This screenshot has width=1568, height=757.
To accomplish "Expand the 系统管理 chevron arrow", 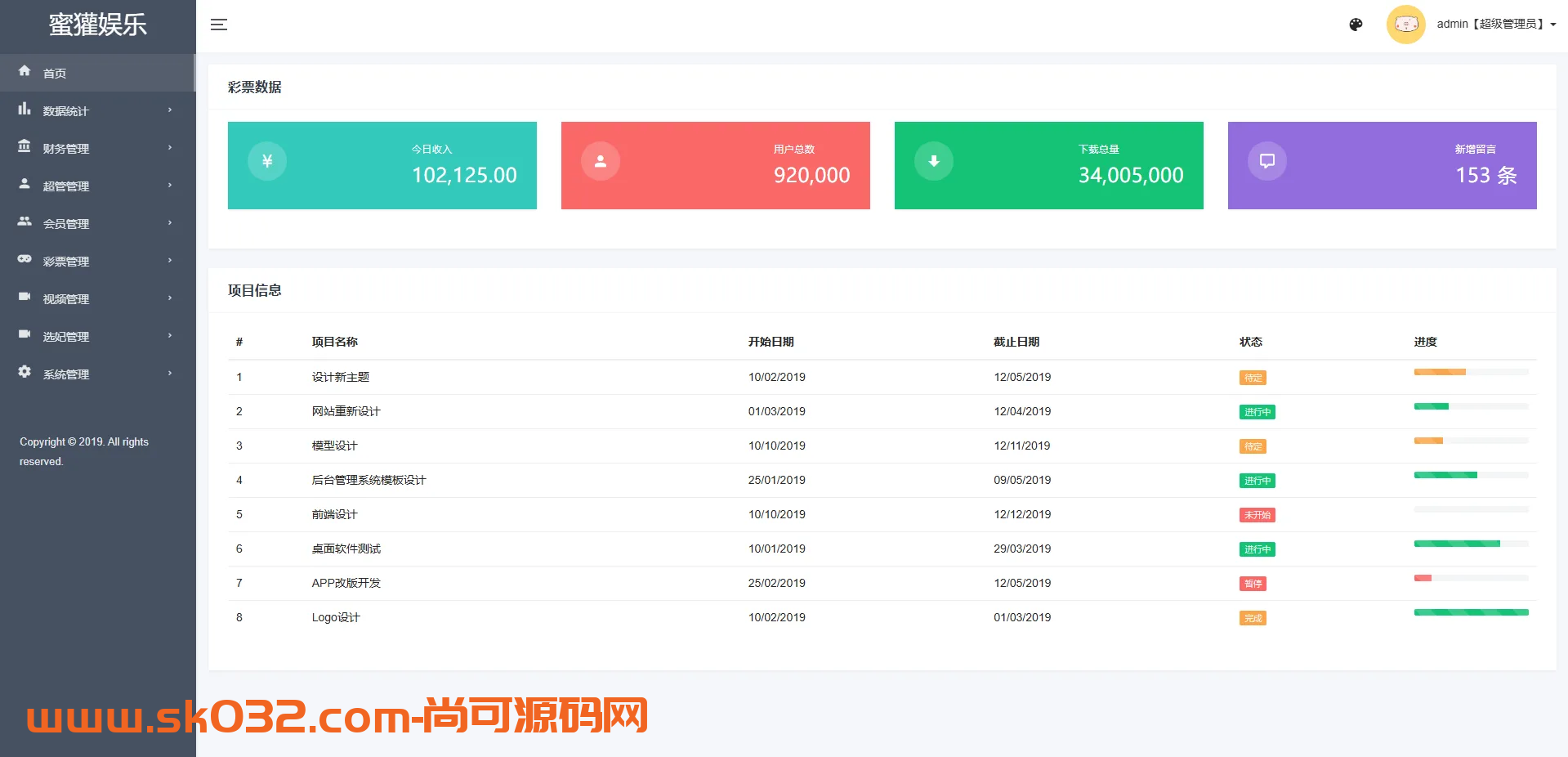I will [170, 374].
